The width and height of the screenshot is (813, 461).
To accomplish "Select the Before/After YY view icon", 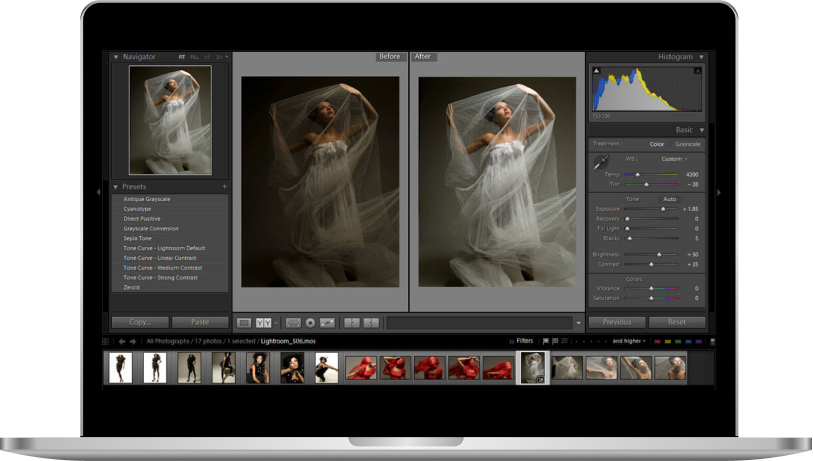I will [x=264, y=322].
